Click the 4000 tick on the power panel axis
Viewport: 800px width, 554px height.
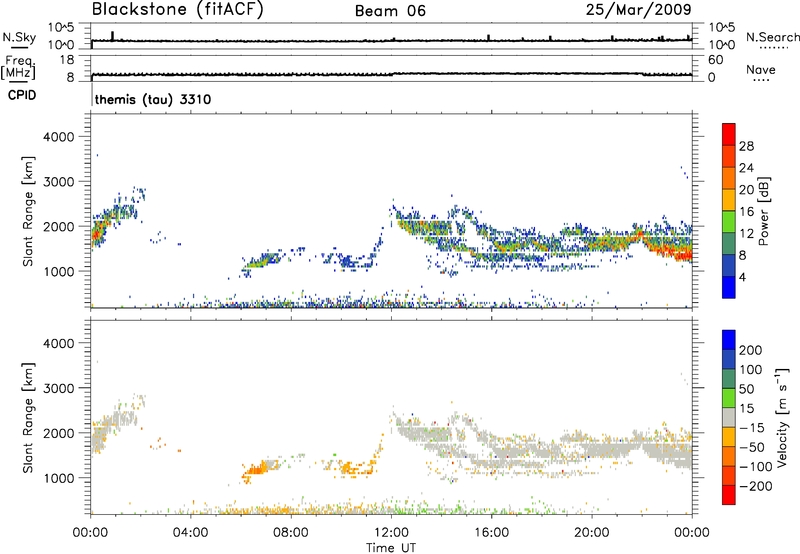tap(59, 137)
